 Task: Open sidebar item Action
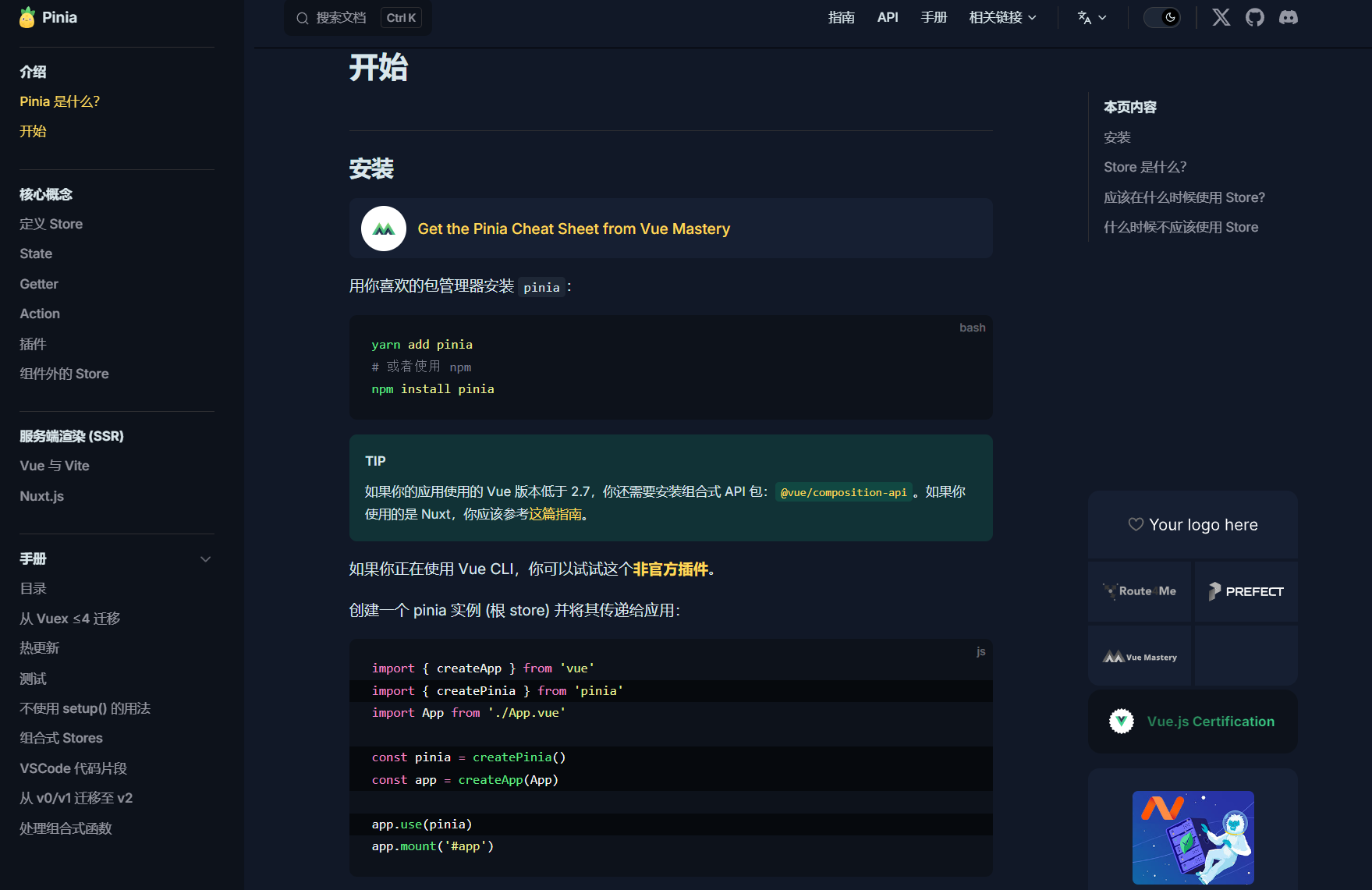40,314
